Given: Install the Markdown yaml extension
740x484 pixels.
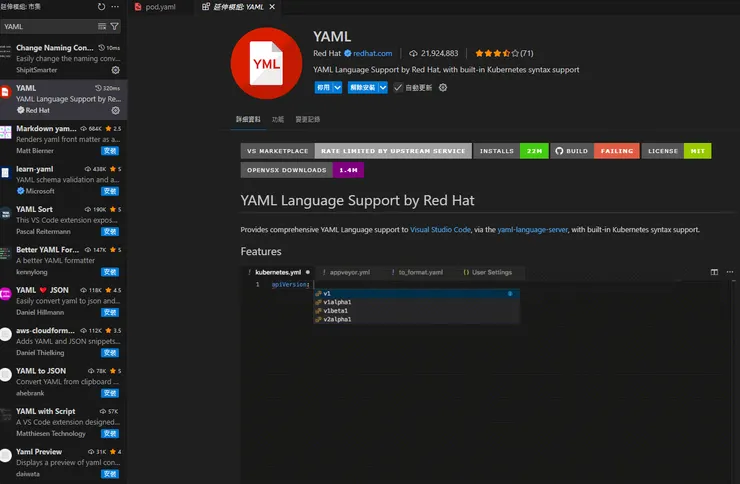Looking at the screenshot, I should (110, 151).
